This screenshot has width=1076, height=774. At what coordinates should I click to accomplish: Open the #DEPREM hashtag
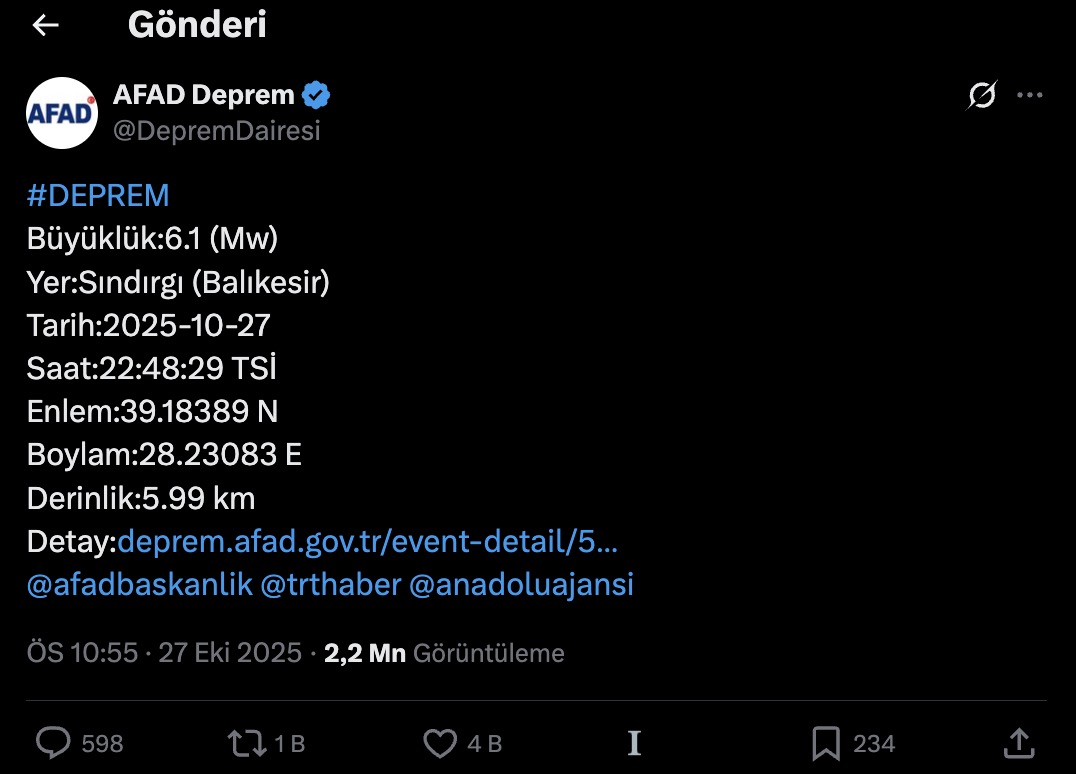(98, 194)
